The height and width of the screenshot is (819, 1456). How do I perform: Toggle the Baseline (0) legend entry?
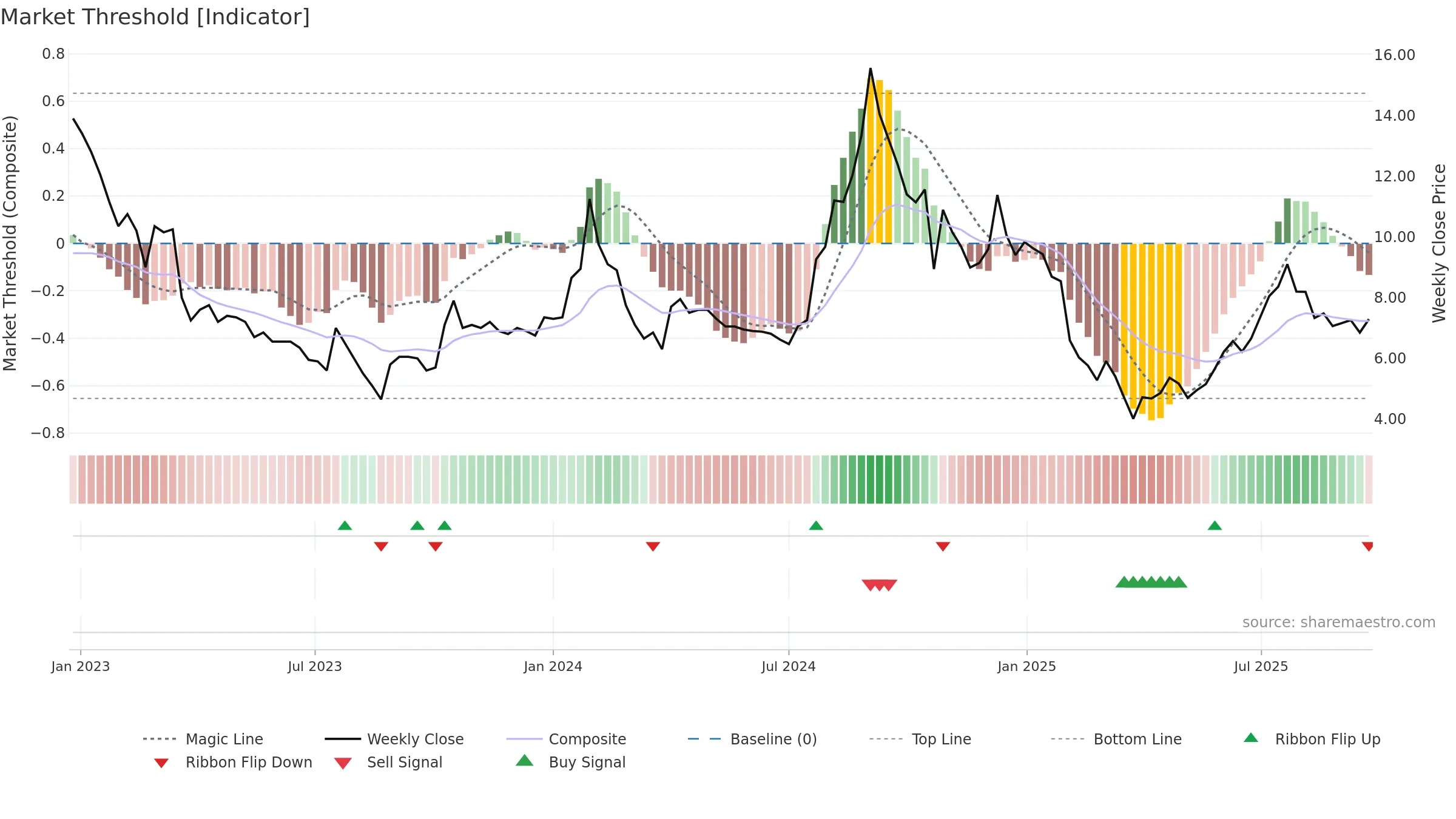753,739
